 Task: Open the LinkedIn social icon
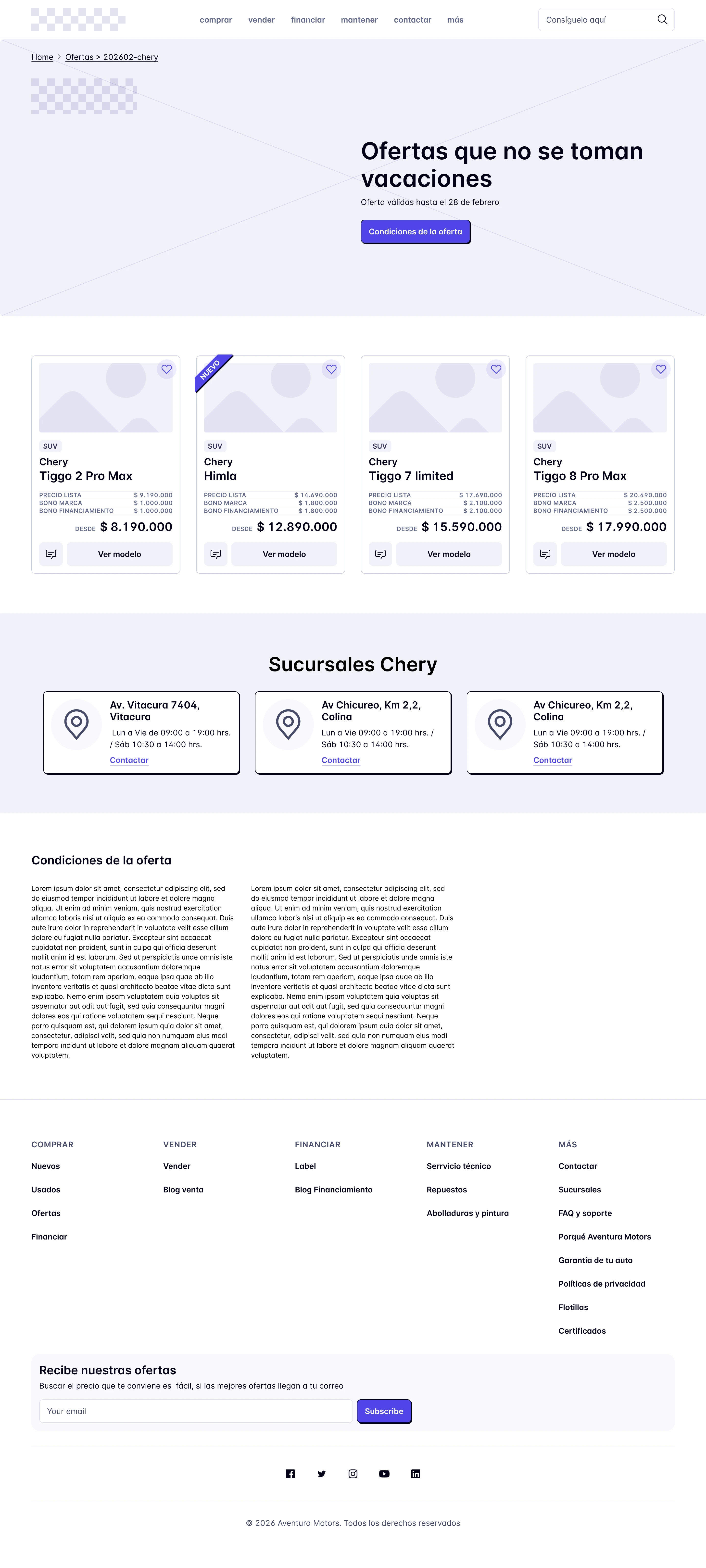[x=416, y=1474]
